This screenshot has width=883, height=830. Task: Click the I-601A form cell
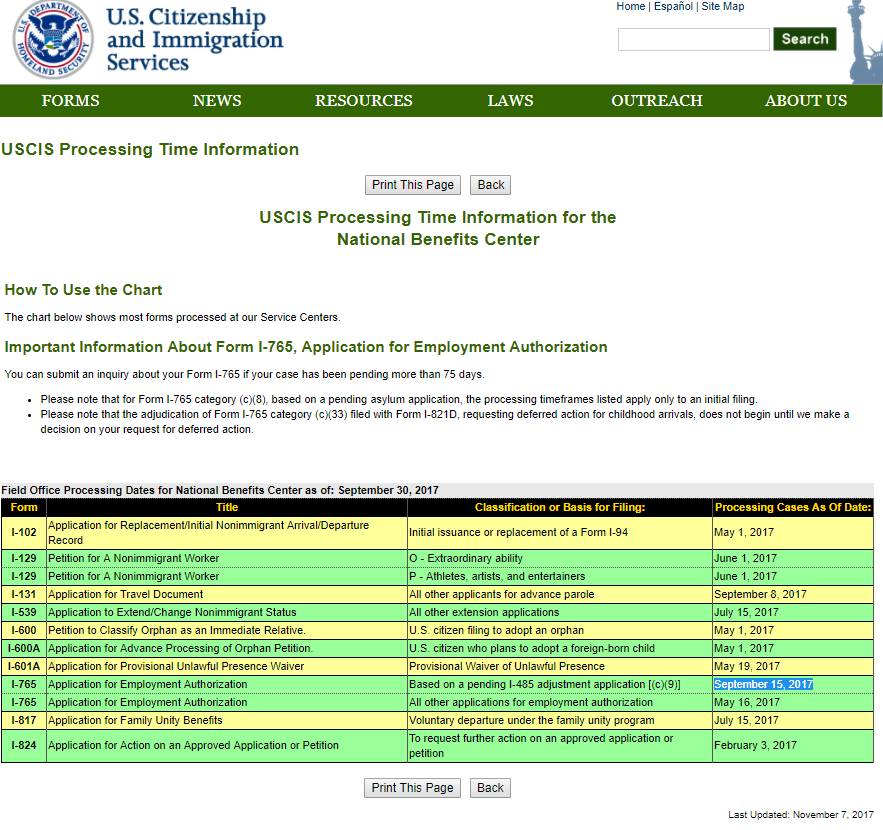pos(24,667)
